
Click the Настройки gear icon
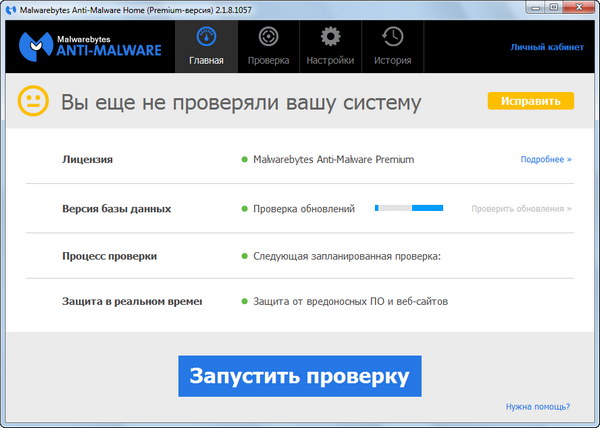(x=330, y=38)
